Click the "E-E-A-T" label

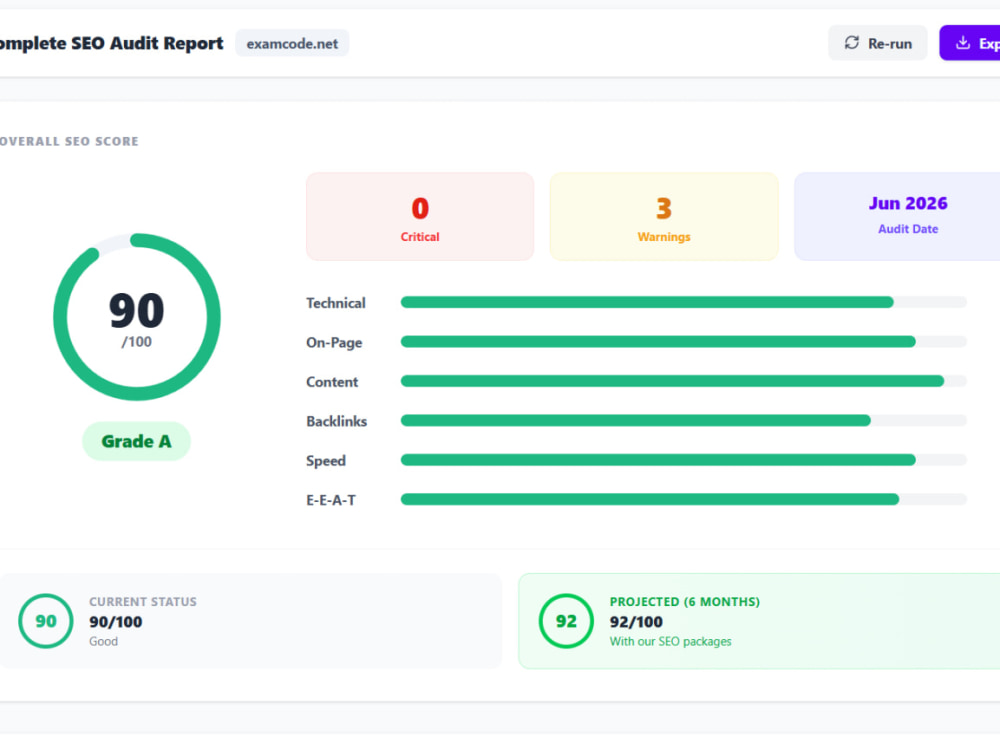331,500
